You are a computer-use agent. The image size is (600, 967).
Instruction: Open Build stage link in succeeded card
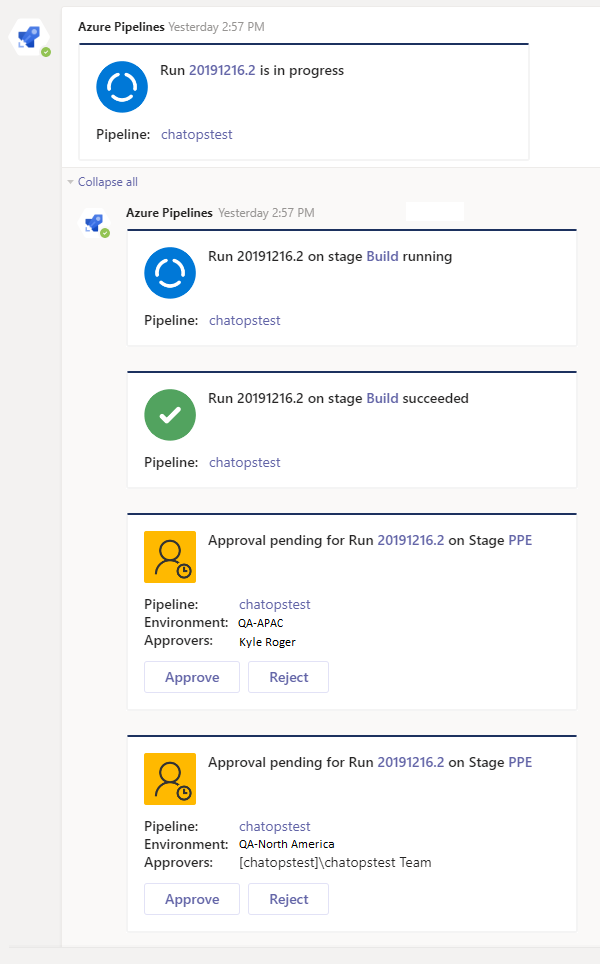pos(382,398)
